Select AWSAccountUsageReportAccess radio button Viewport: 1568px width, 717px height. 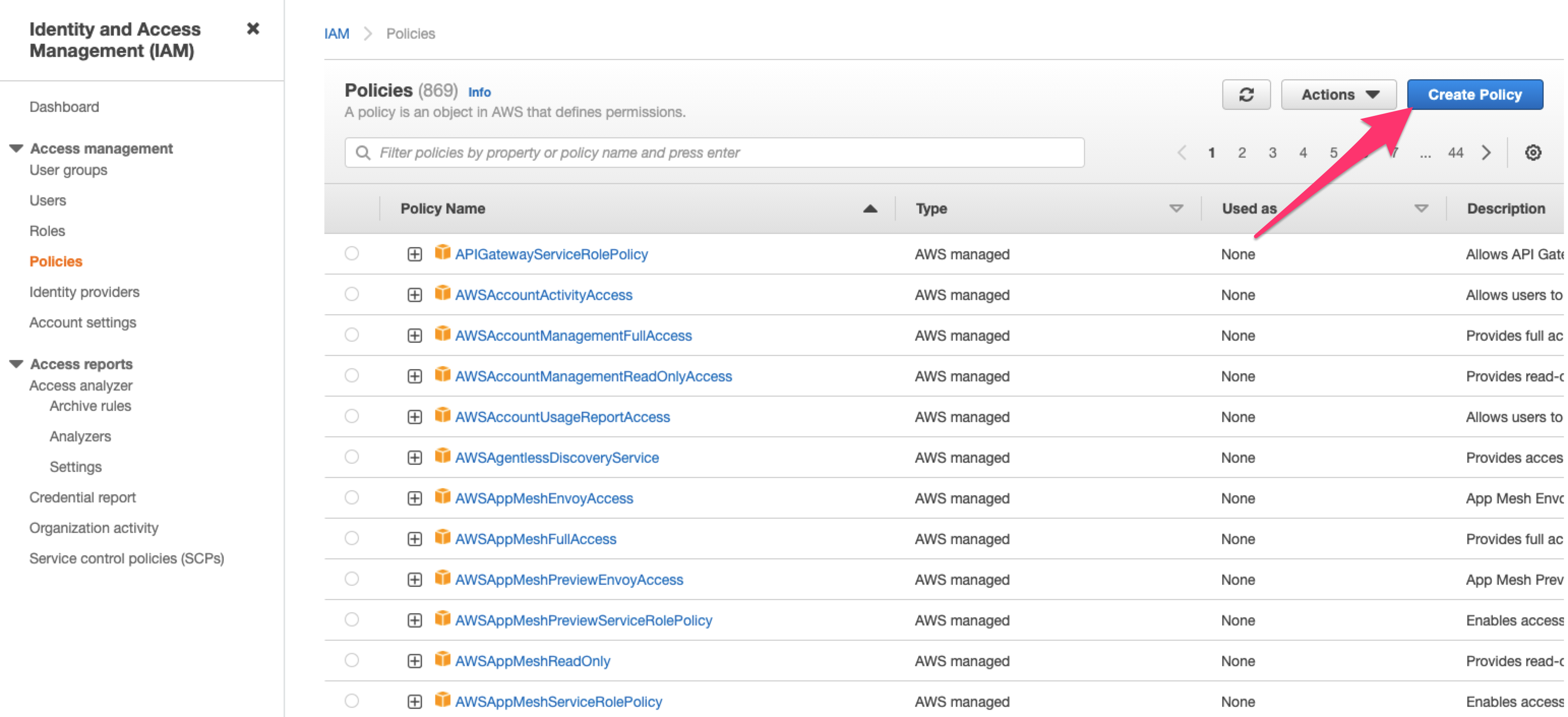point(352,417)
